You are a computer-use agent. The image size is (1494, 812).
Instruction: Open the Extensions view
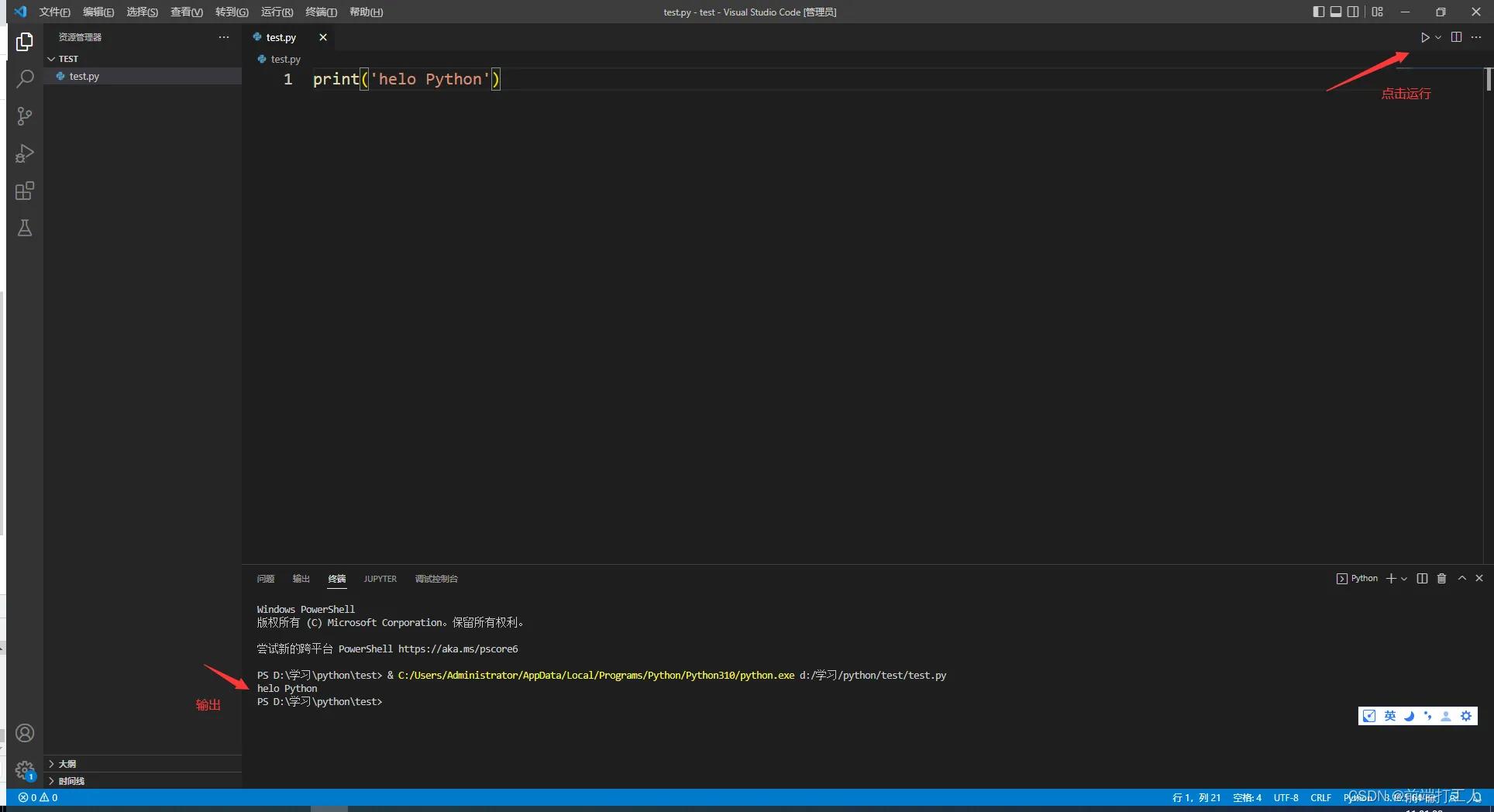[24, 191]
